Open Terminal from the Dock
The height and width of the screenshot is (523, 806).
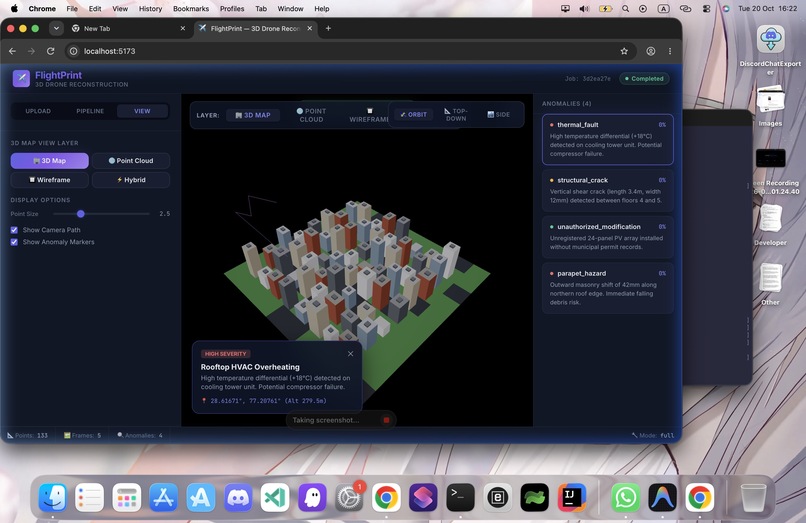click(460, 497)
